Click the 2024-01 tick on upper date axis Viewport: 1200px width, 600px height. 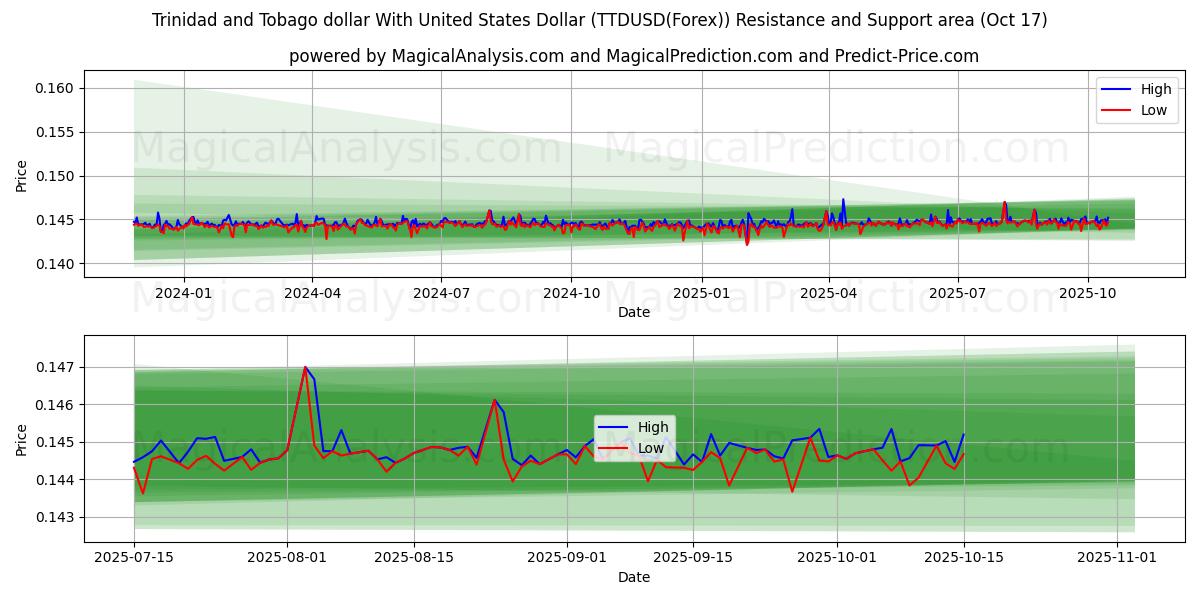(183, 293)
